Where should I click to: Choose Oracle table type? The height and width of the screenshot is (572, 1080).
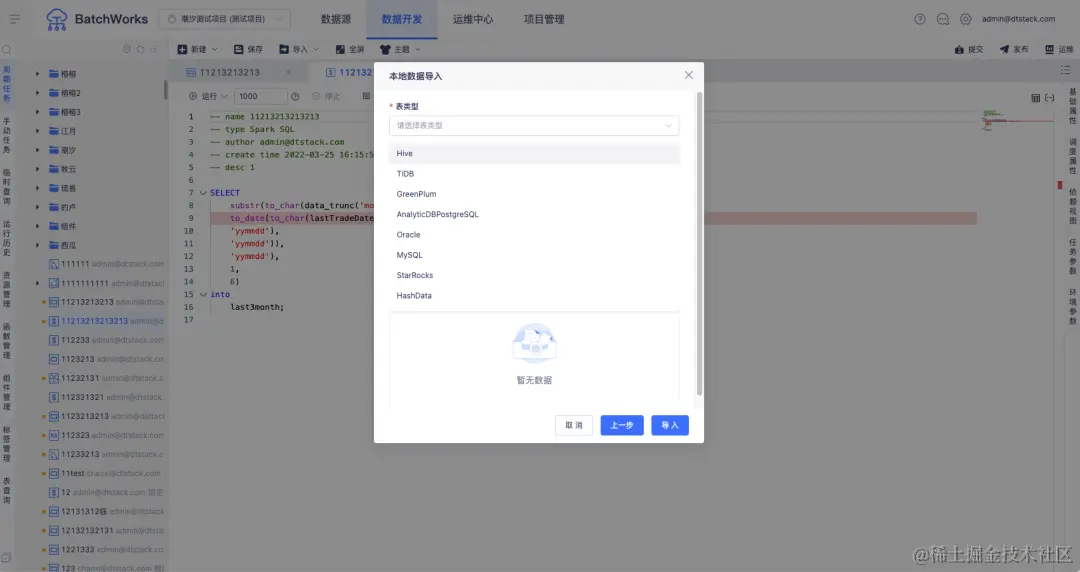coord(534,235)
